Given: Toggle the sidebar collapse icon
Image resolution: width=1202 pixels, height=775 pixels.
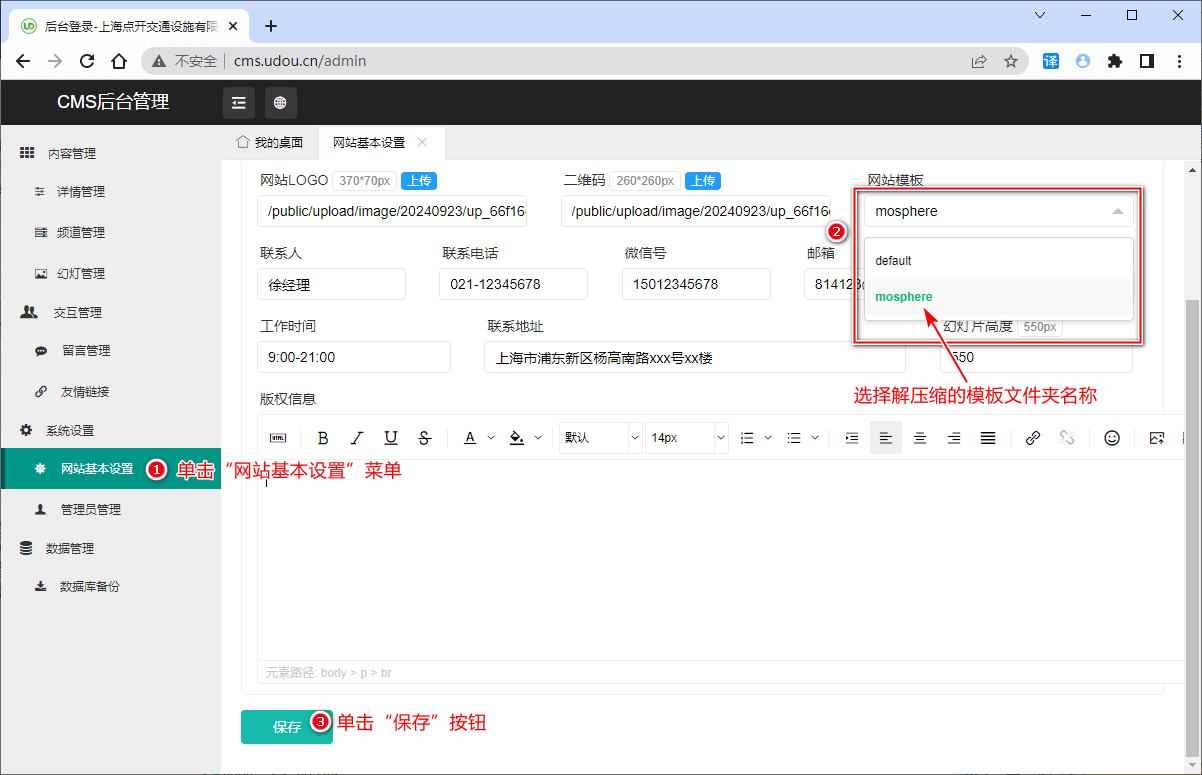Looking at the screenshot, I should (x=238, y=102).
